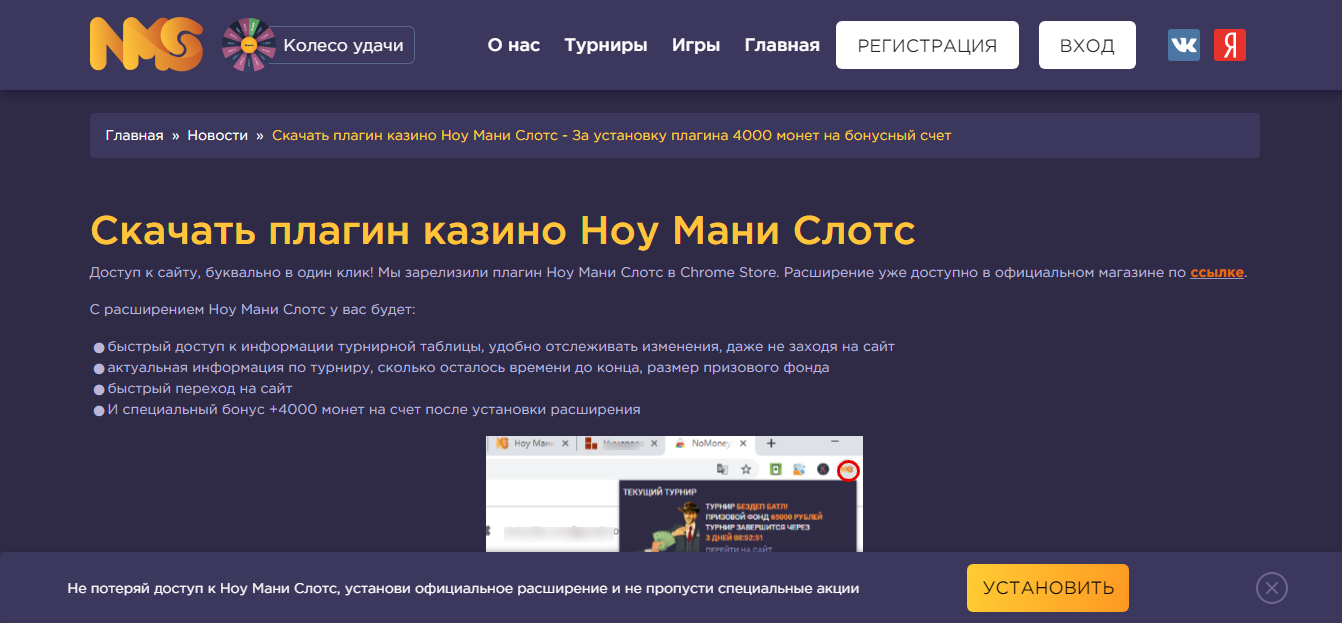Click the banner text Не потеряй доступ
Viewport: 1342px width, 623px height.
[463, 588]
